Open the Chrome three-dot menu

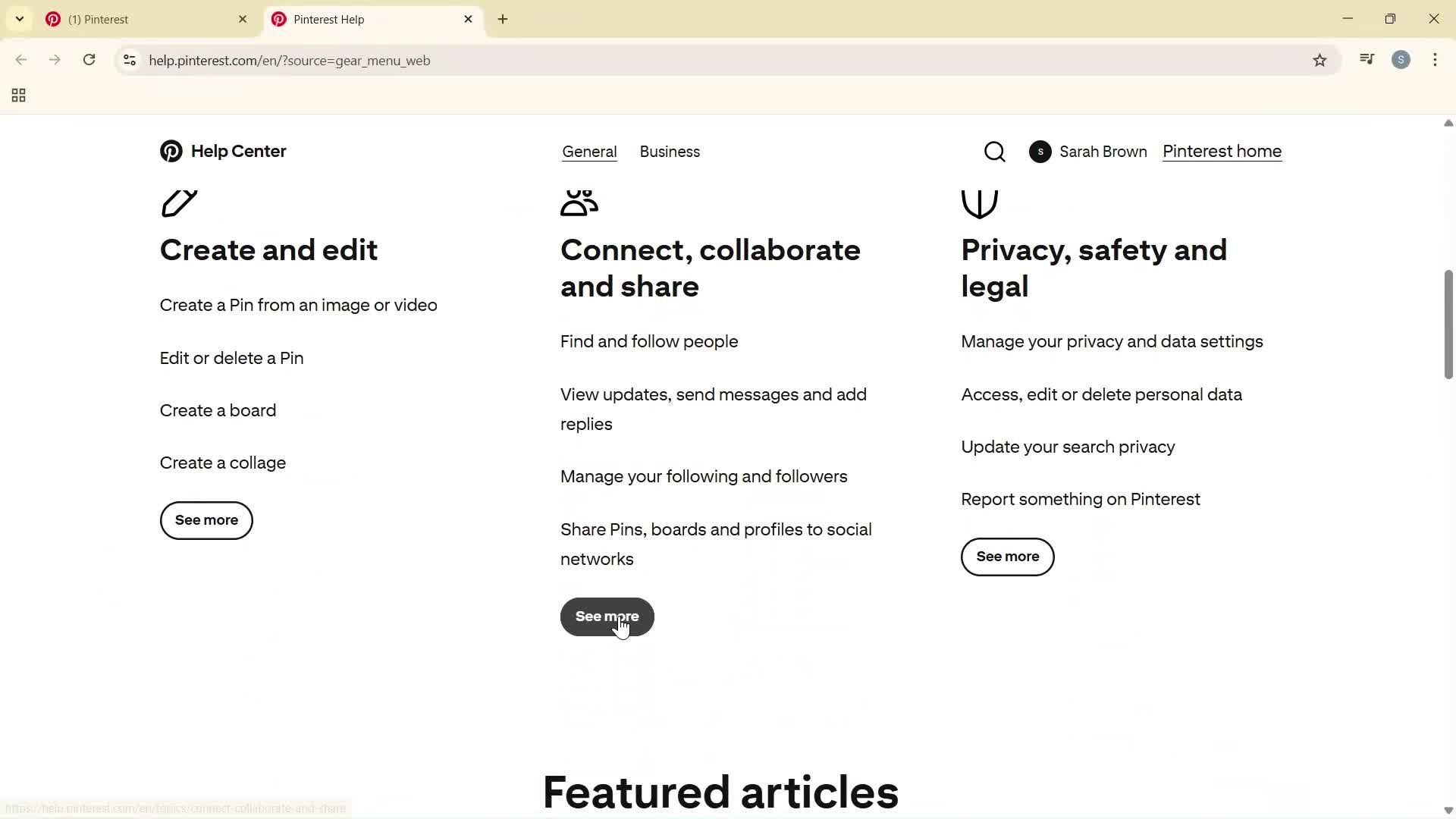(1436, 60)
